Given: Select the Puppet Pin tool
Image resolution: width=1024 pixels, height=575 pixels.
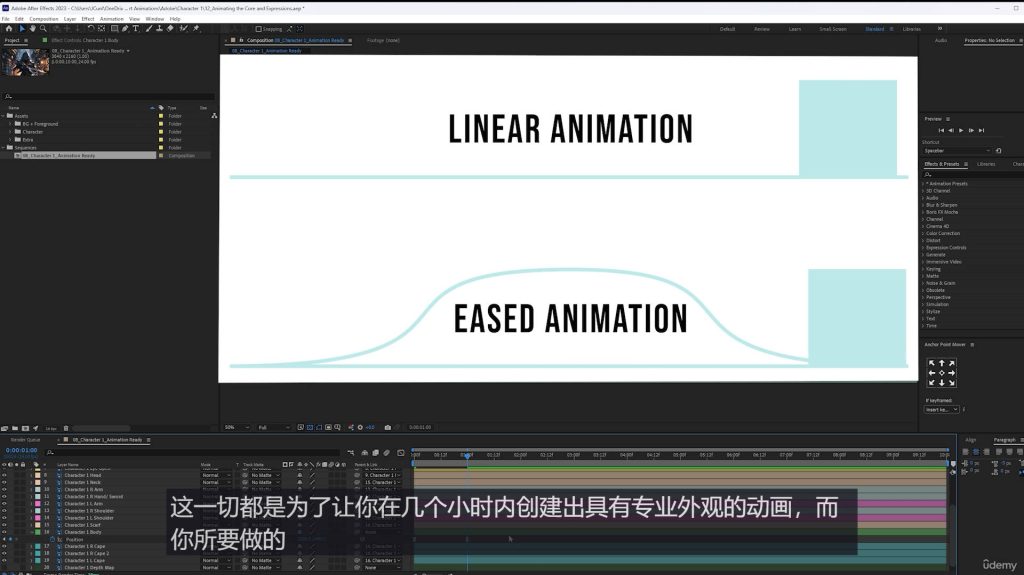Looking at the screenshot, I should (196, 29).
